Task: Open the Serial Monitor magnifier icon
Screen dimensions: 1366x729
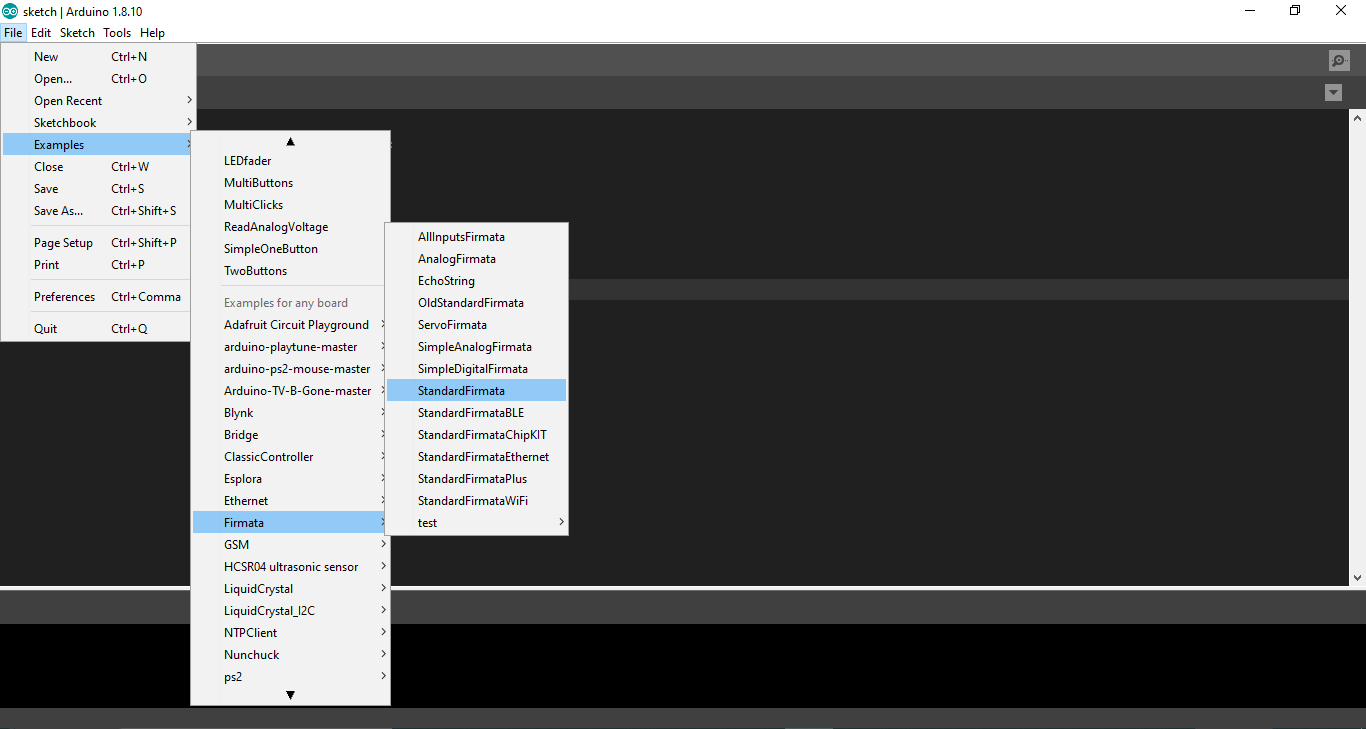Action: point(1339,61)
